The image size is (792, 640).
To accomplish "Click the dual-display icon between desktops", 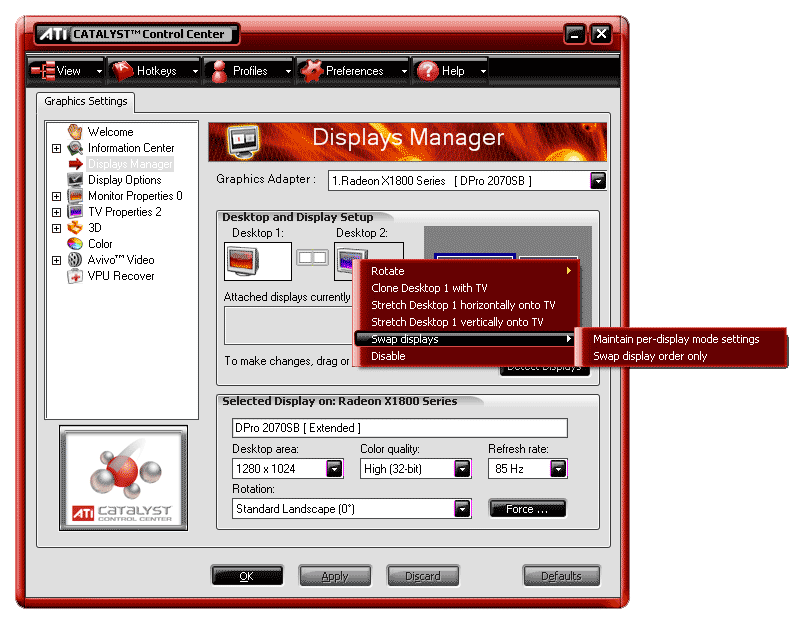I will point(313,258).
